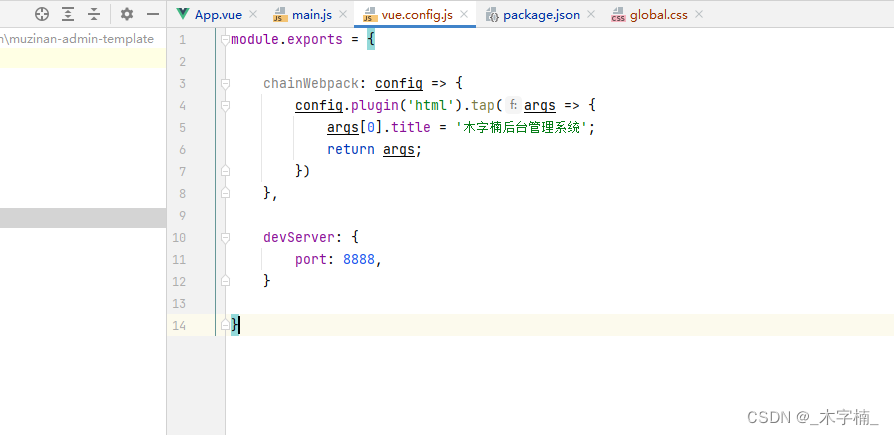Viewport: 894px width, 435px height.
Task: Open project panel settings gear
Action: pos(127,14)
